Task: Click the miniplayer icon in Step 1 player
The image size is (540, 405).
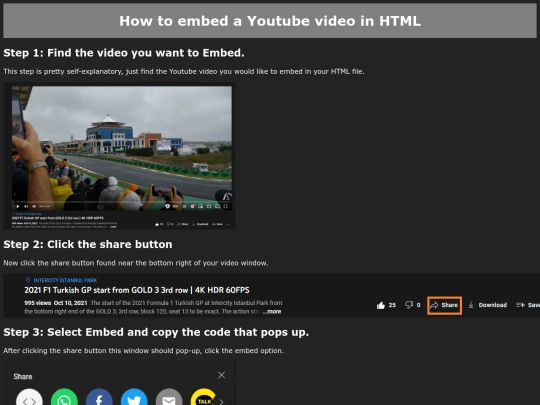Action: tap(200, 206)
